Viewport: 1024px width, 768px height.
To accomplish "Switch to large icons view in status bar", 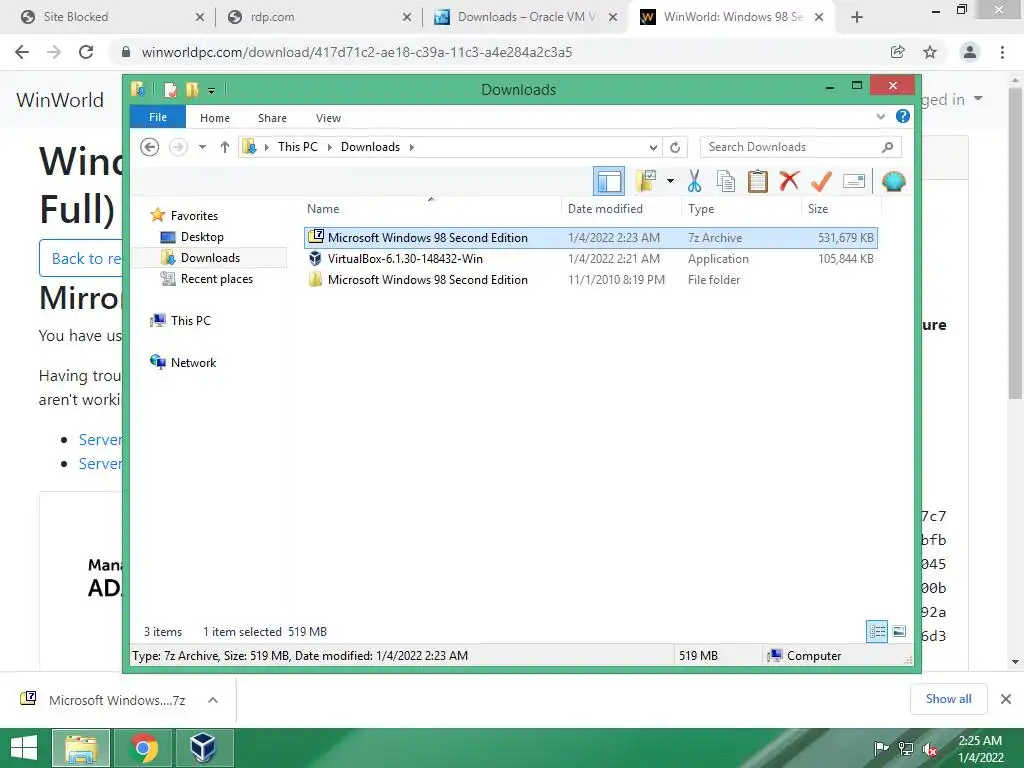I will coord(899,632).
